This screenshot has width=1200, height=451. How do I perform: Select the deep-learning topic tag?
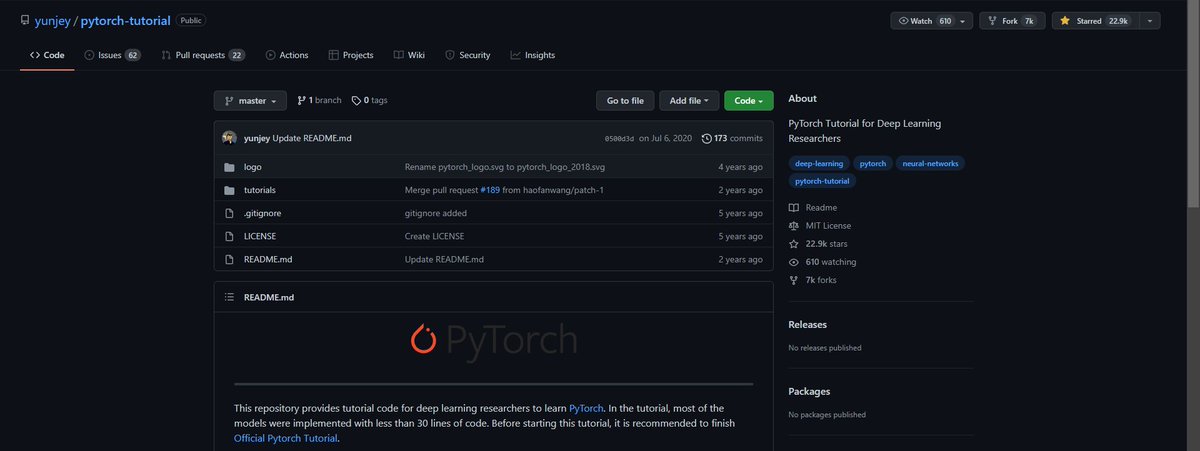tap(819, 163)
